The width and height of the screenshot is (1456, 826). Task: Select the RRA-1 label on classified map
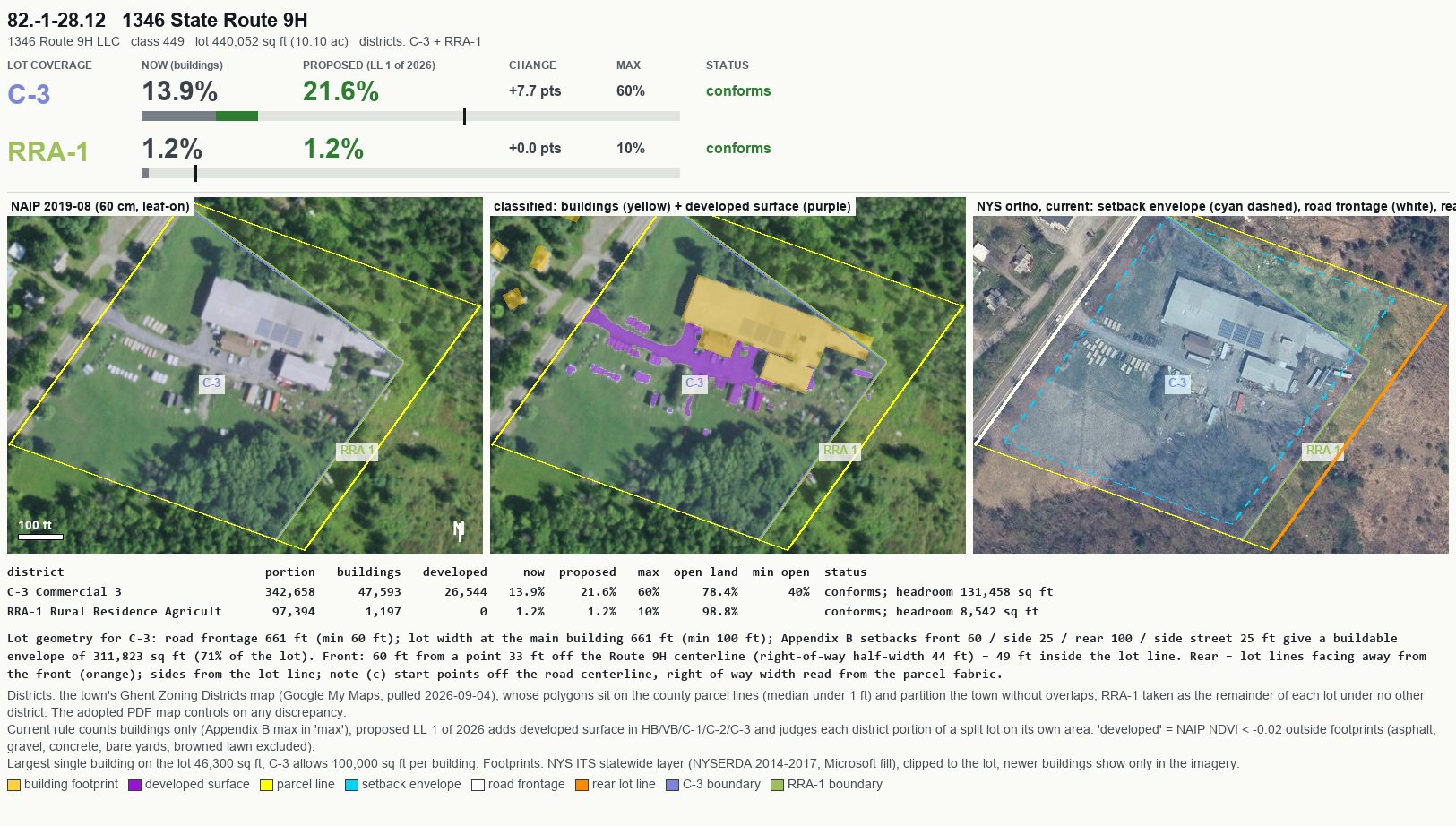click(840, 451)
